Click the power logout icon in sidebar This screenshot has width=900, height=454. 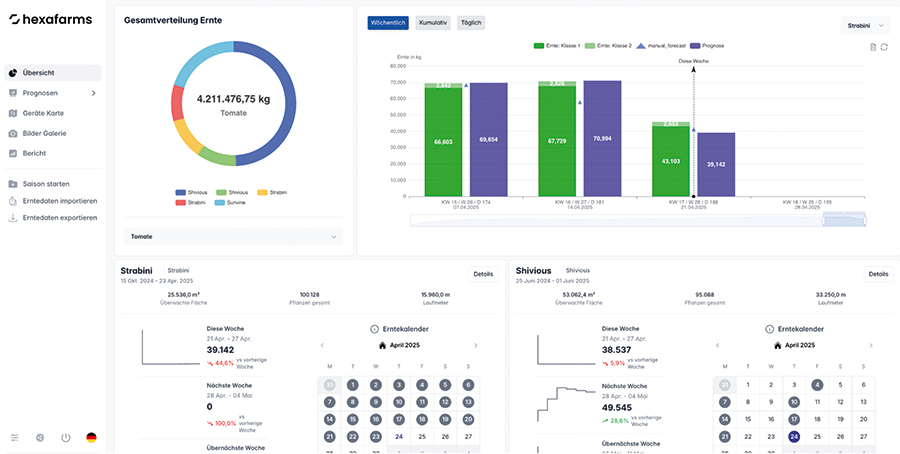[66, 438]
